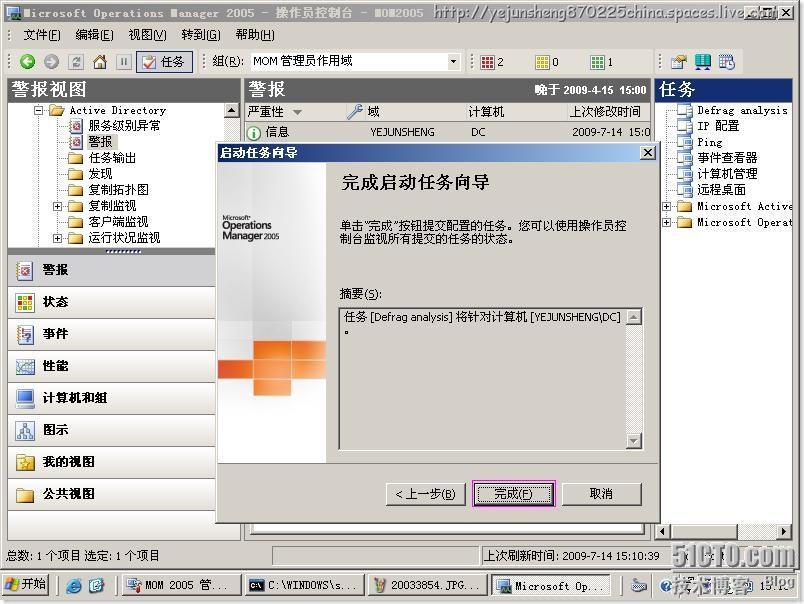Screen dimensions: 804x604
Task: Click the summary box scroll-up arrow
Action: [634, 317]
